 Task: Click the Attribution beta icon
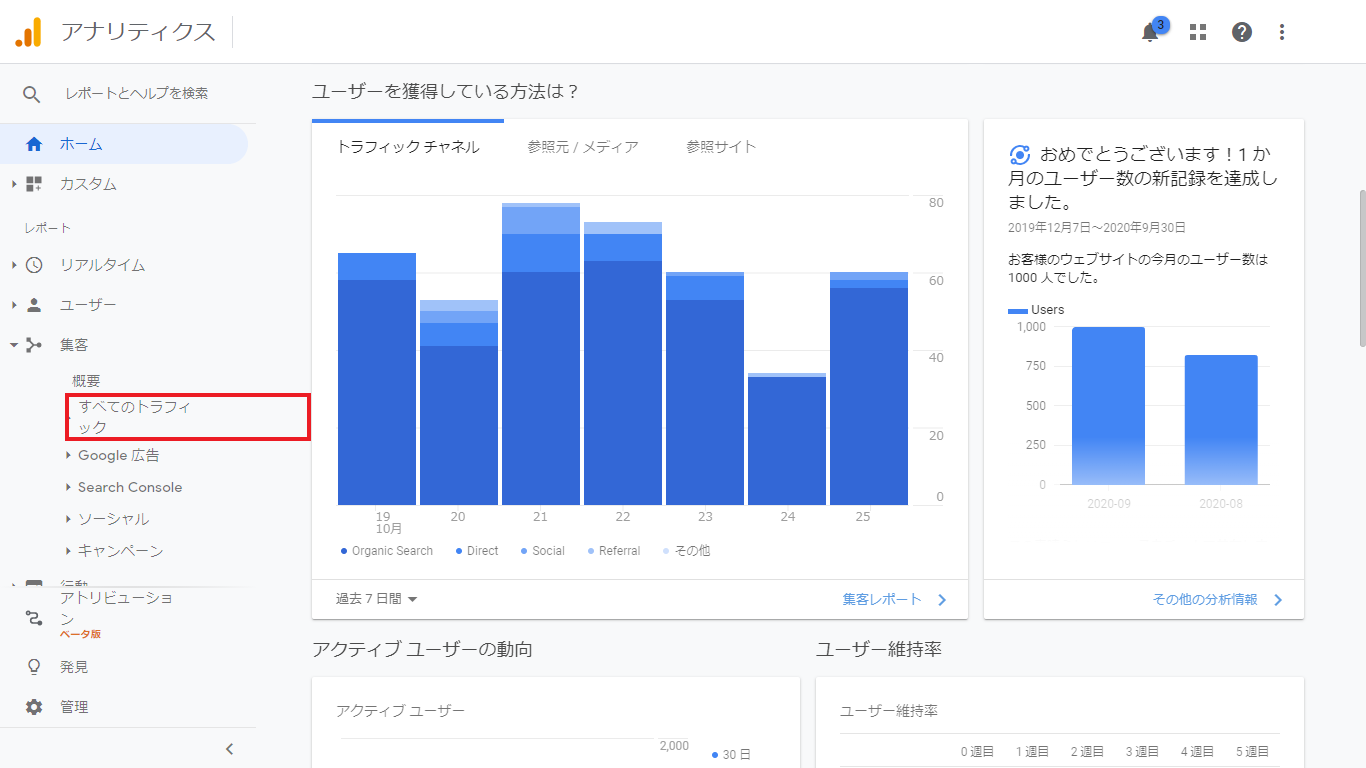(34, 617)
